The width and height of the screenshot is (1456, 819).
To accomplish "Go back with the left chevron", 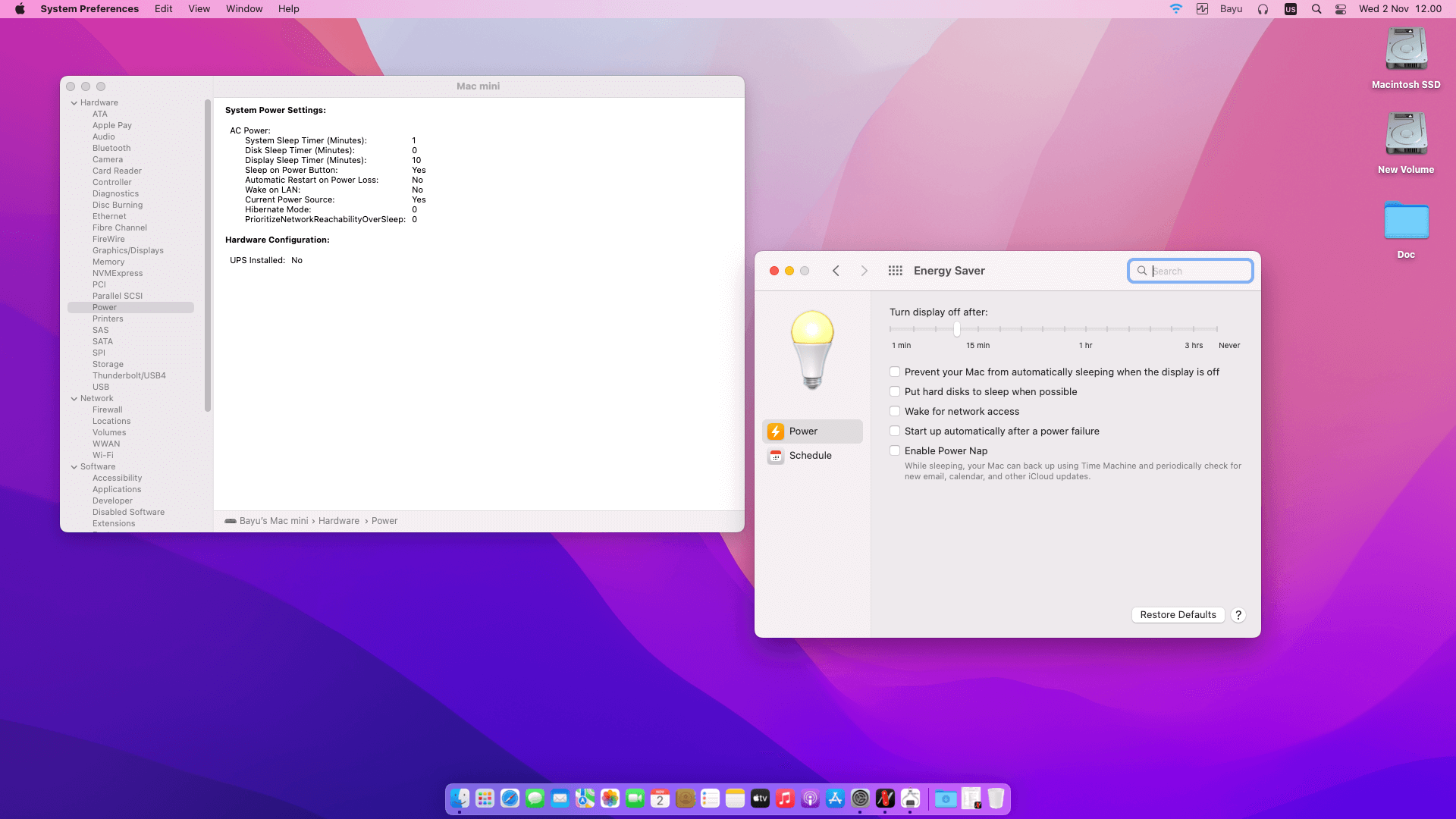I will pyautogui.click(x=836, y=271).
